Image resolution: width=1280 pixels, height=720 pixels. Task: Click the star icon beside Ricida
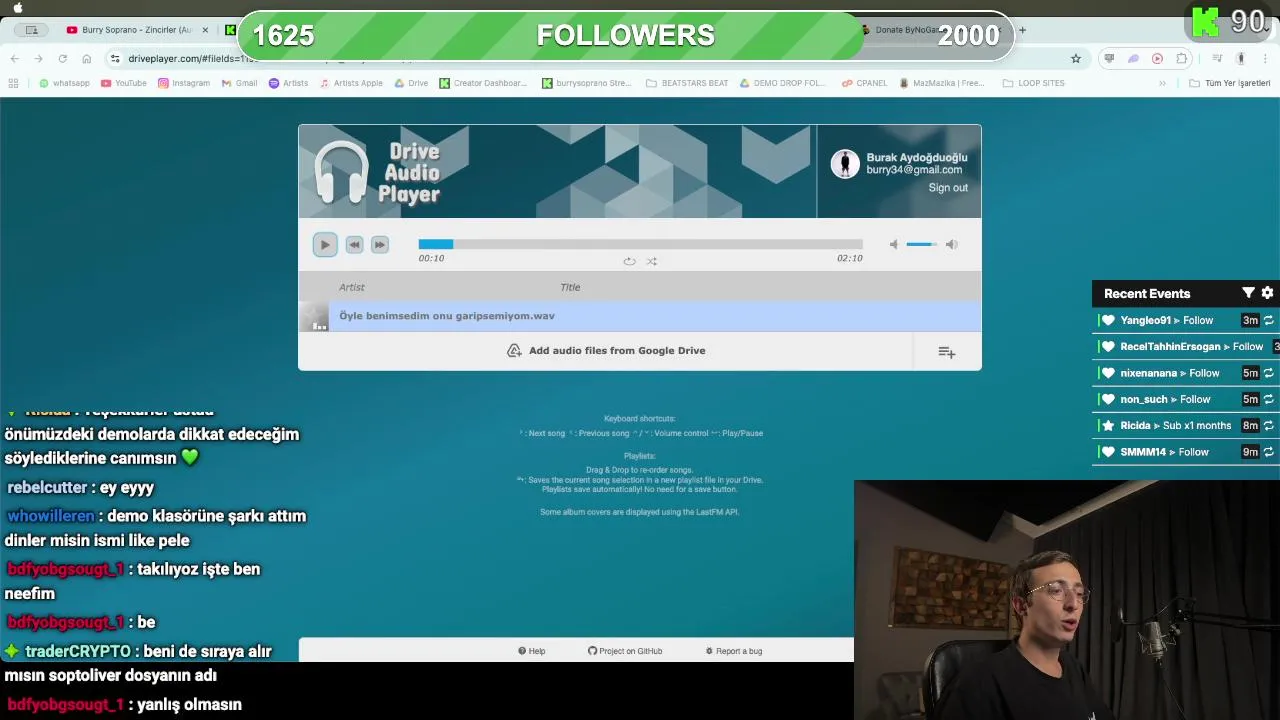[1108, 425]
